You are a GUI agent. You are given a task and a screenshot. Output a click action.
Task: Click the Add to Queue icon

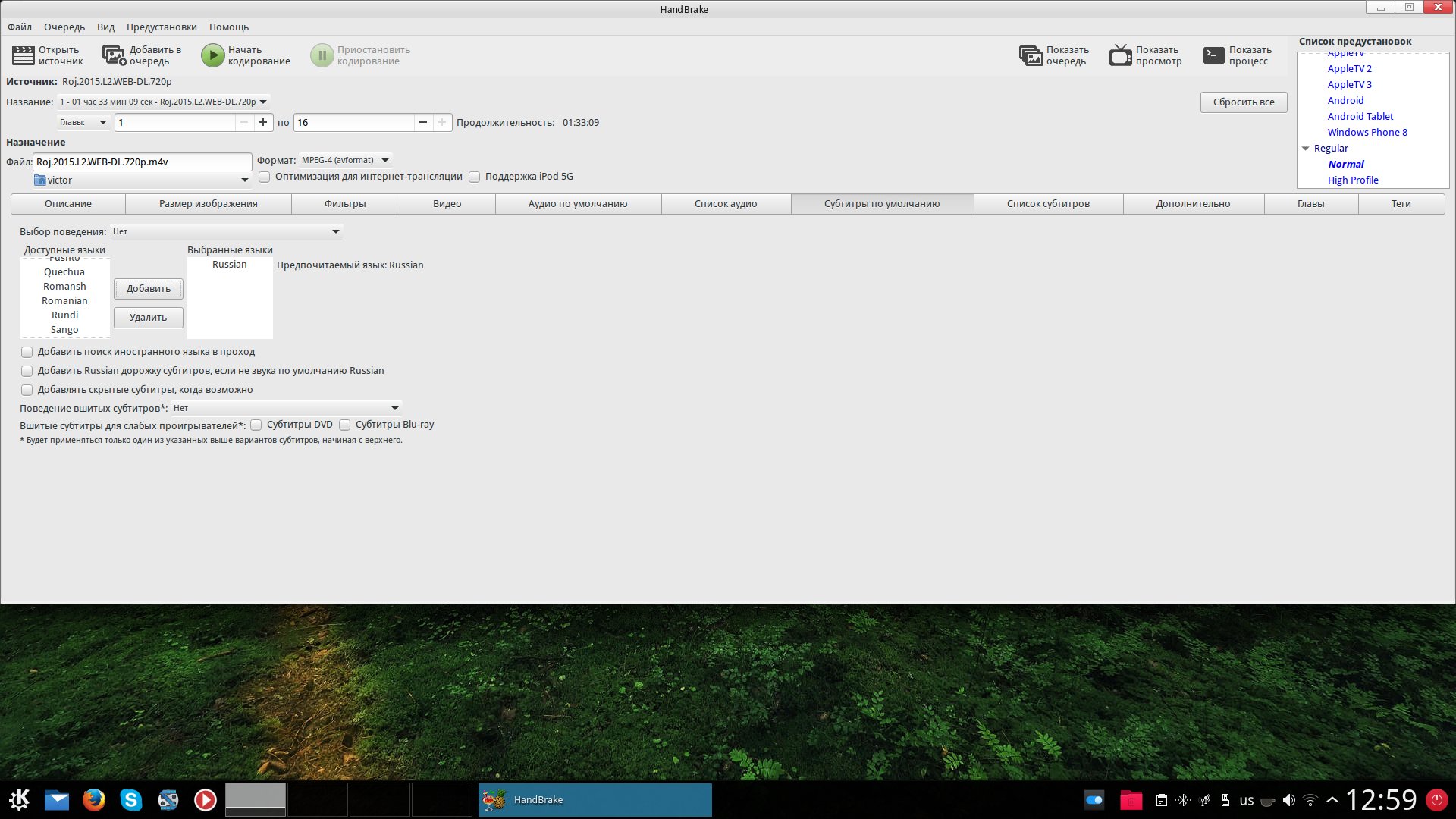pos(114,55)
